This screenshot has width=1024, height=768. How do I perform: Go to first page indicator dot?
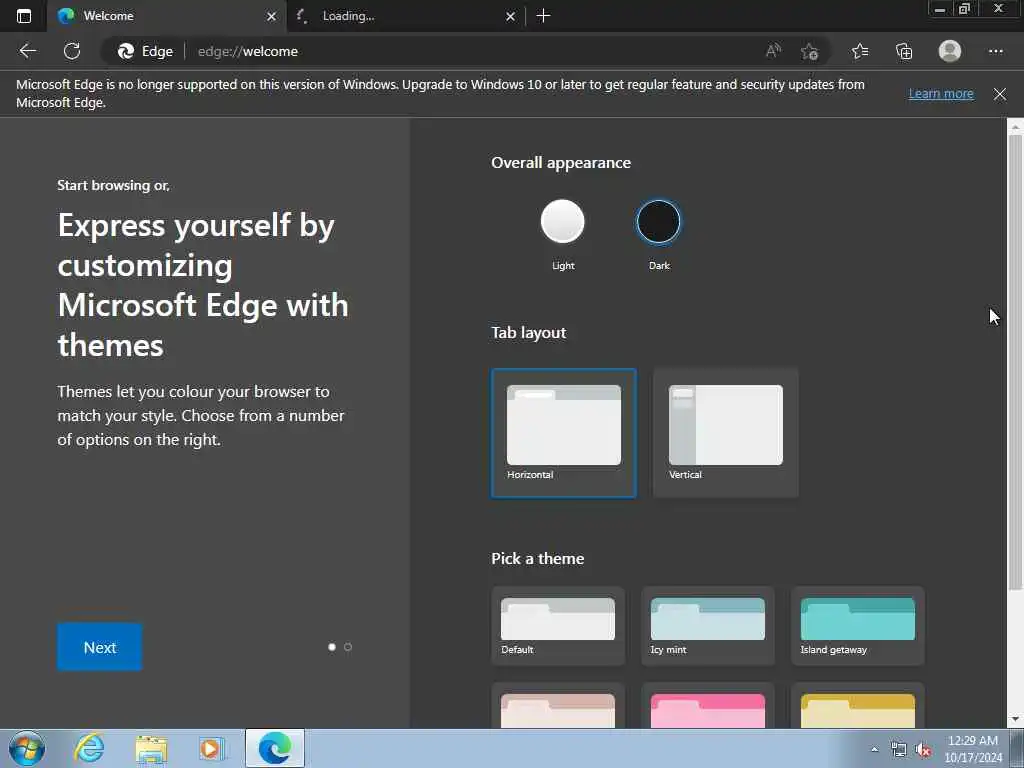point(332,647)
